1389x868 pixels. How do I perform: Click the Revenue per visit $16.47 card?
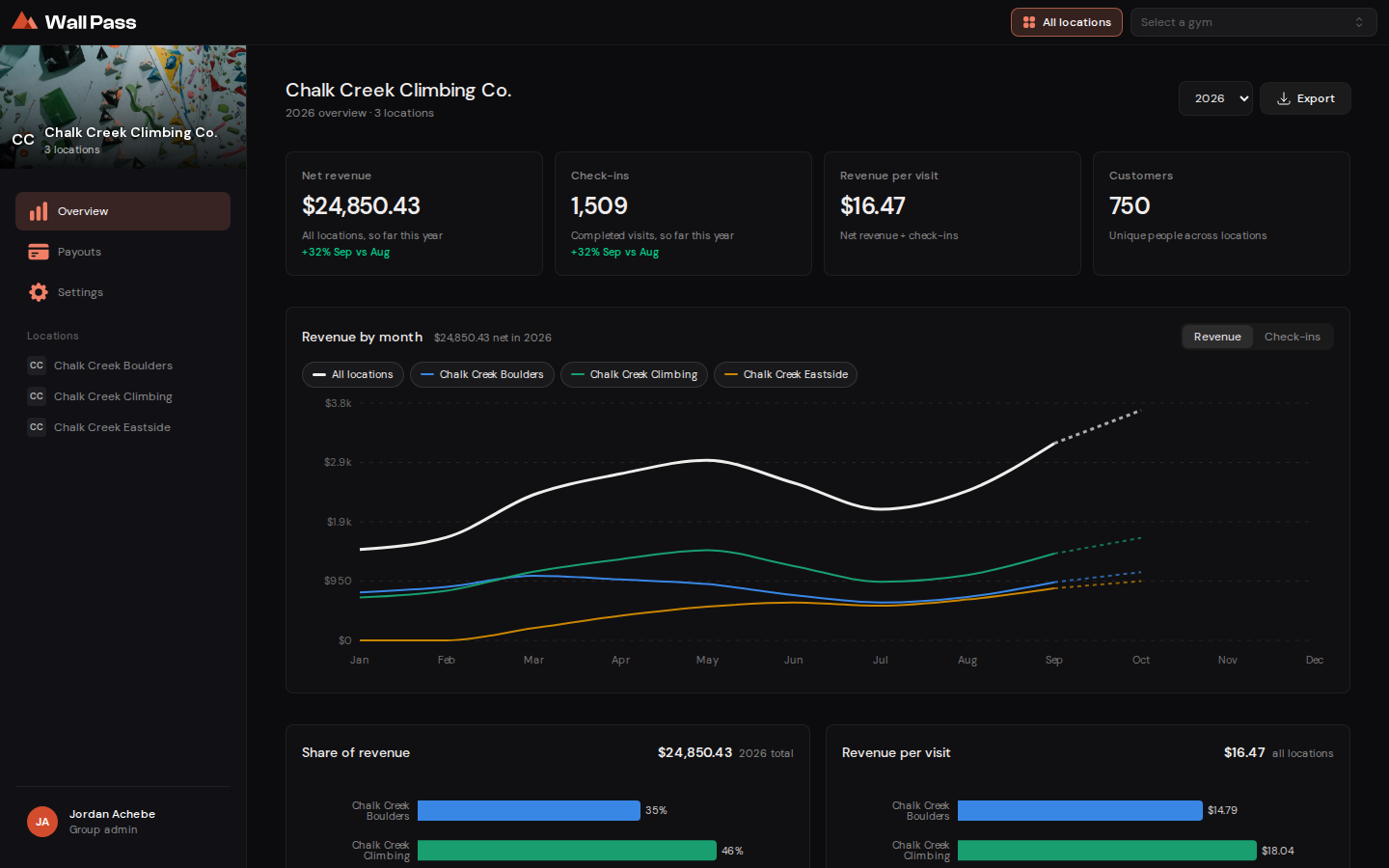952,213
